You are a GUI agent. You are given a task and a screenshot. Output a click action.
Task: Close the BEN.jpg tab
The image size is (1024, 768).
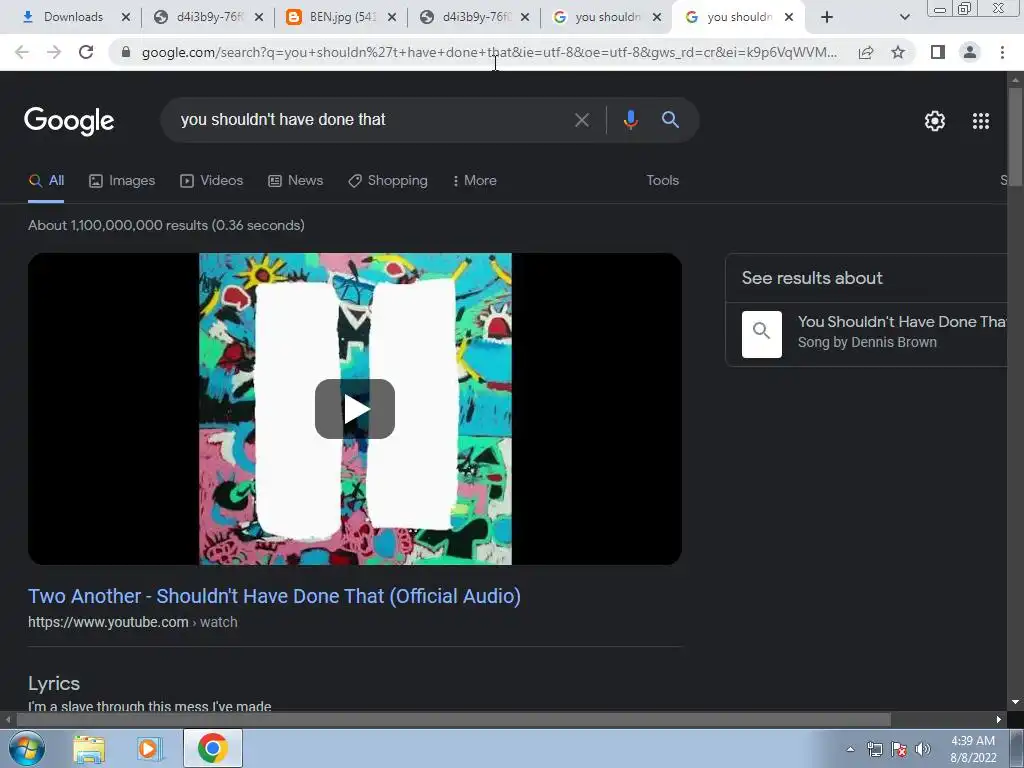tap(392, 17)
